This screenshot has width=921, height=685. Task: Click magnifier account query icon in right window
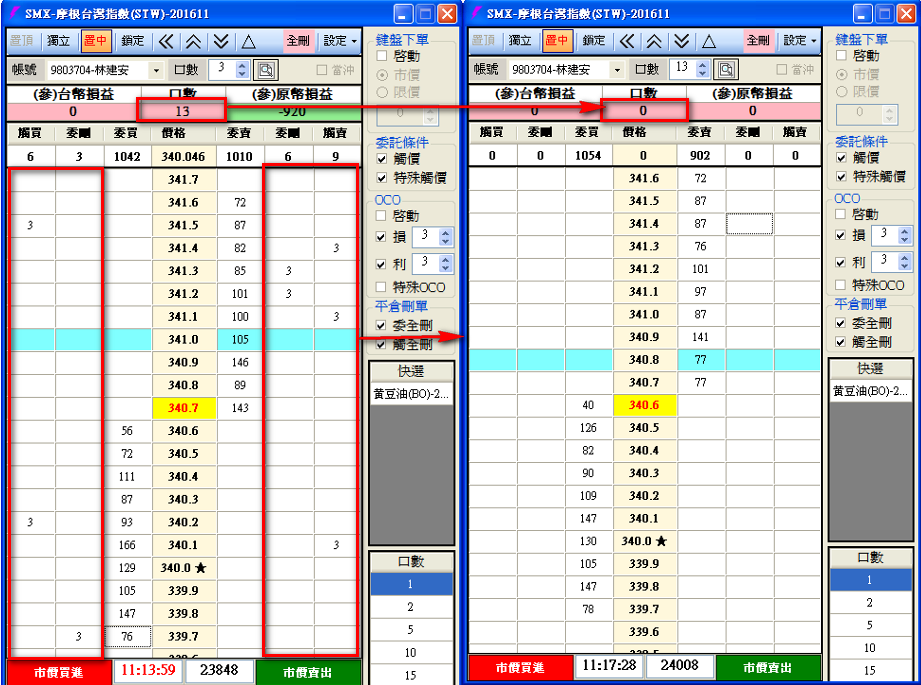coord(726,69)
